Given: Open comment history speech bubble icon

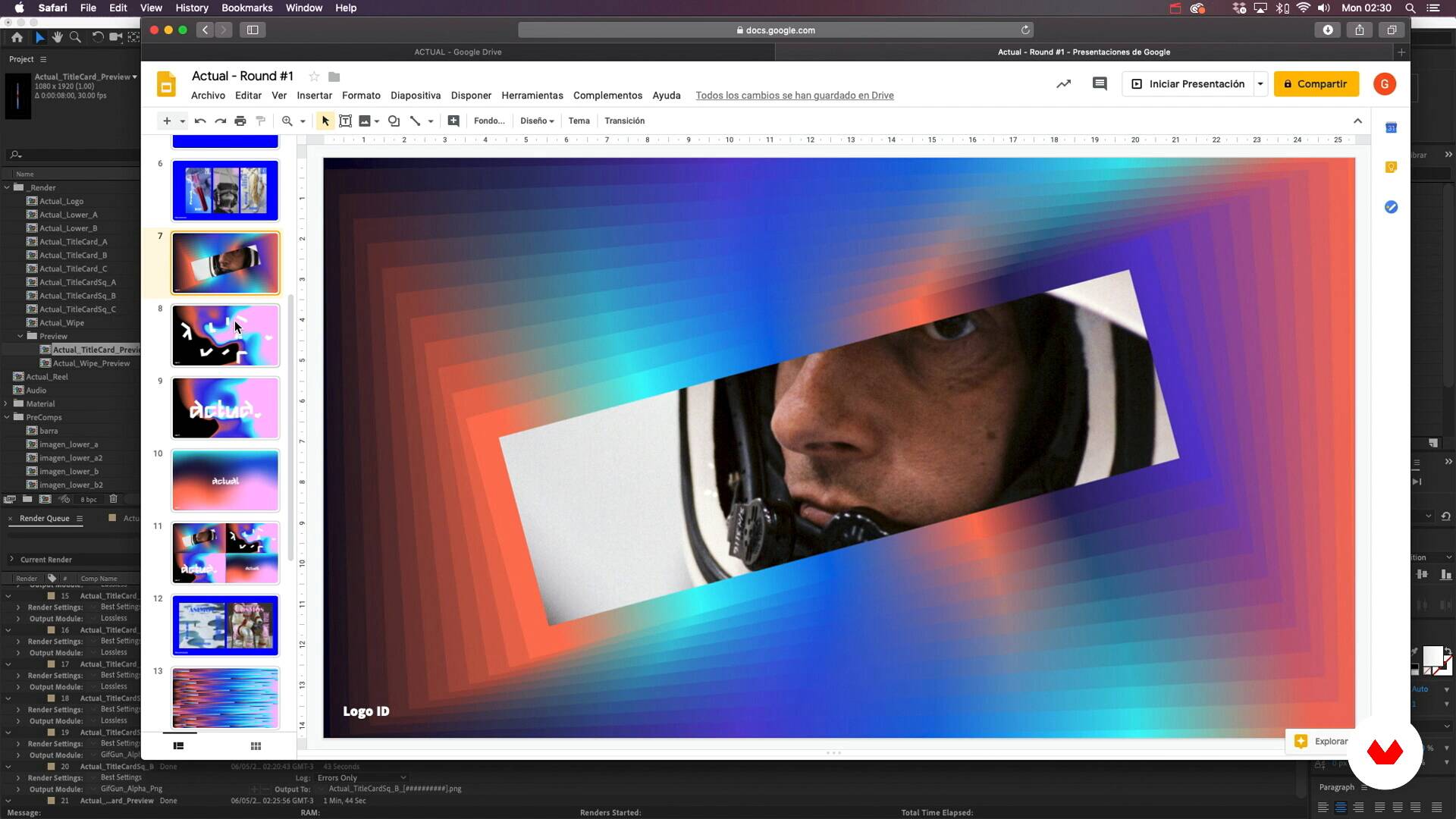Looking at the screenshot, I should pos(1100,83).
